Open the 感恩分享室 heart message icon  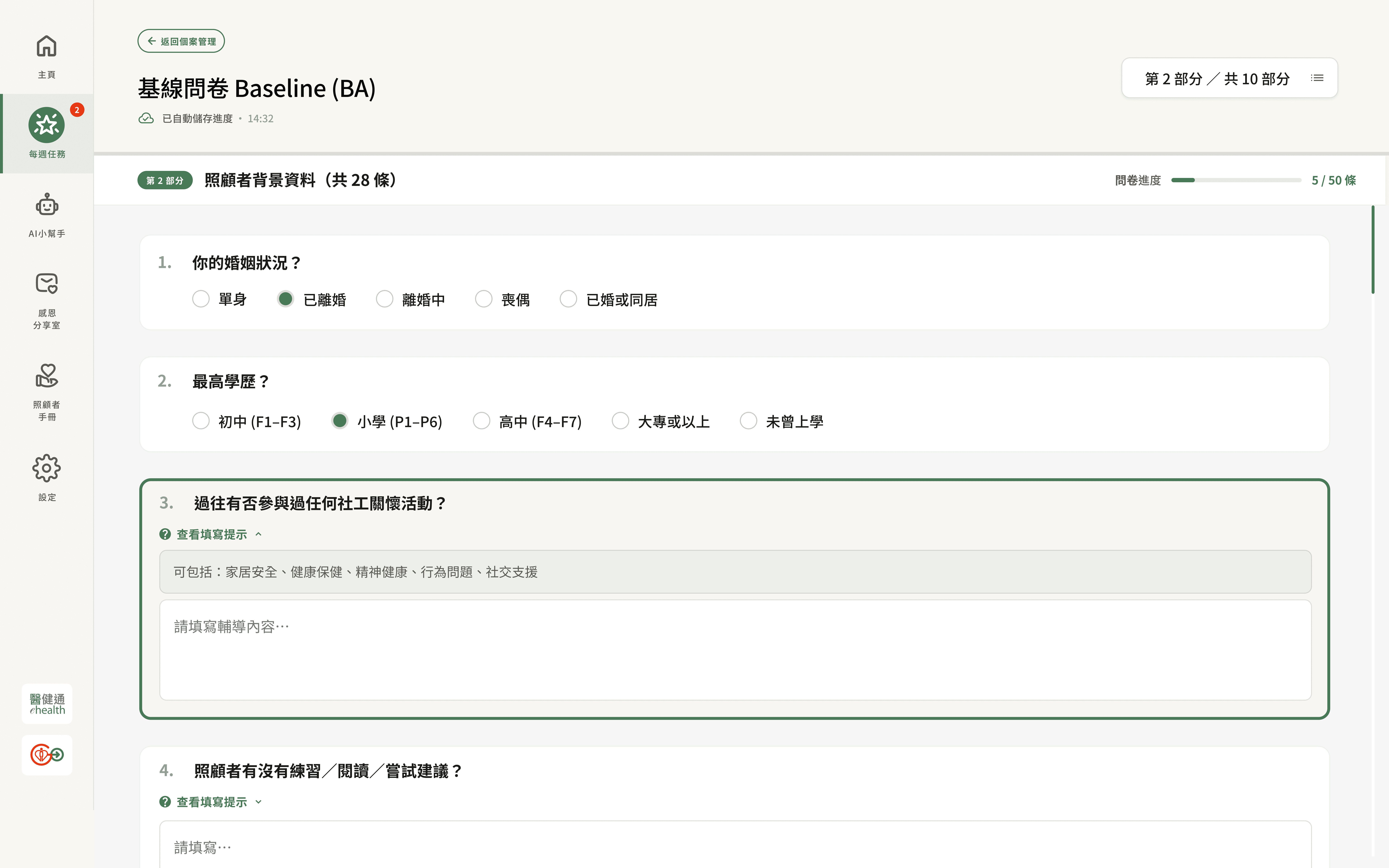(46, 284)
